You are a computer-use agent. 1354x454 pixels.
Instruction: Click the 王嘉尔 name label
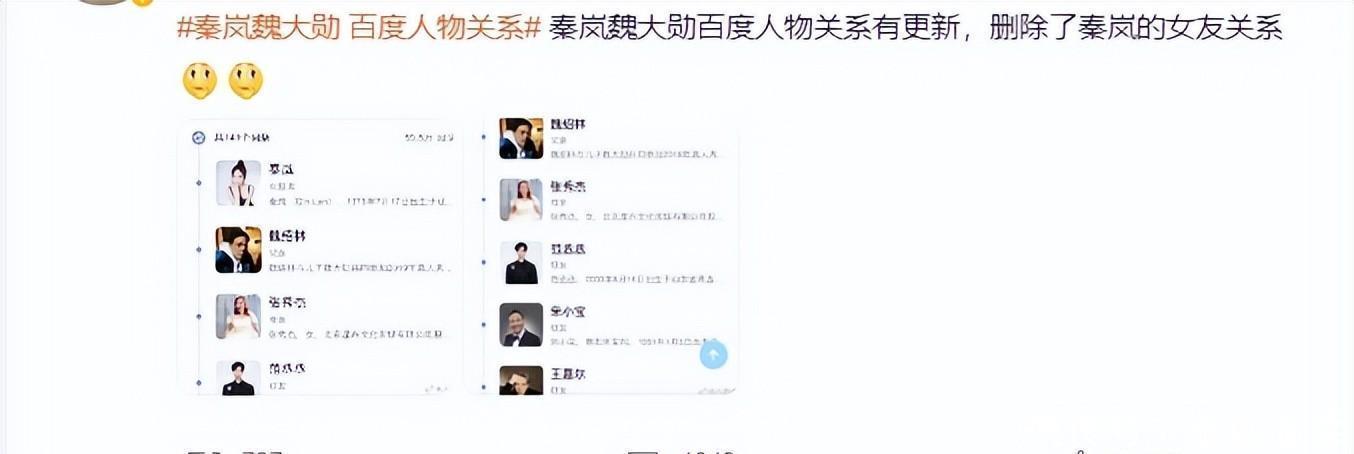(567, 374)
